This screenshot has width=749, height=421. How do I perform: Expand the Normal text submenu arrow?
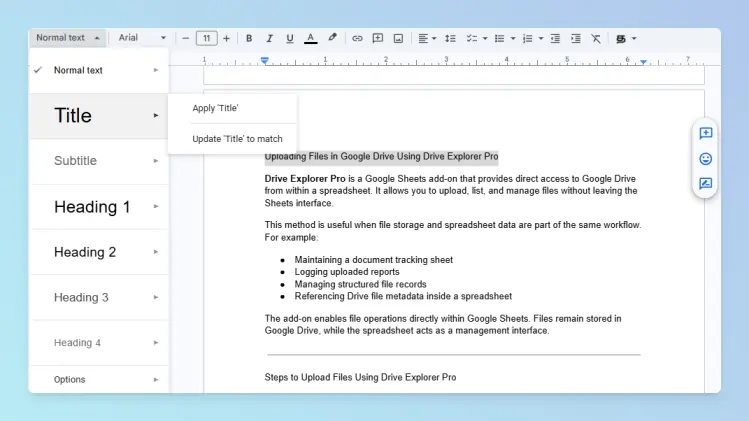[x=156, y=70]
